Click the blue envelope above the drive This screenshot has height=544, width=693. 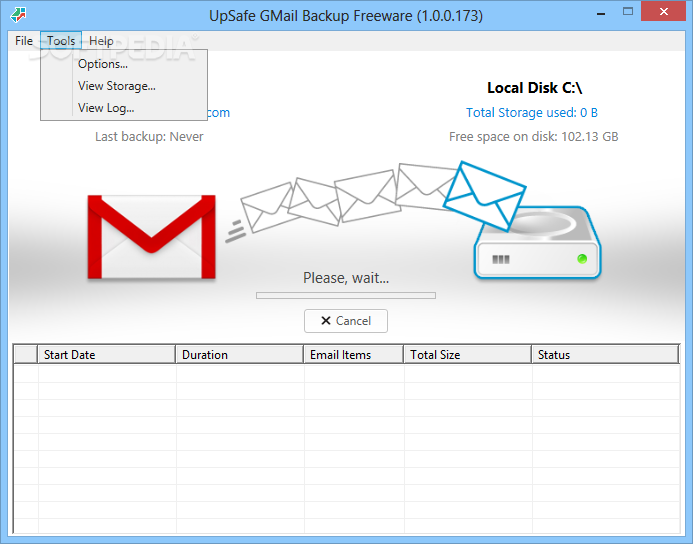coord(484,196)
